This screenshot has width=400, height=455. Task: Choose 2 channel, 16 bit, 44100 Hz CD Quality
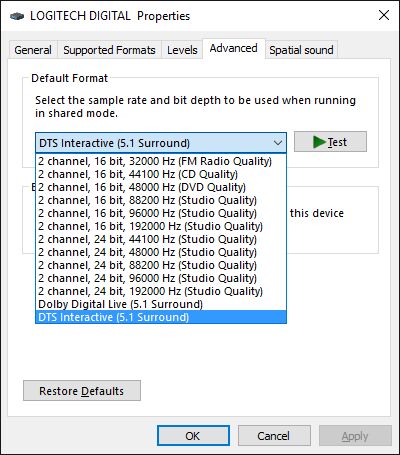point(161,174)
